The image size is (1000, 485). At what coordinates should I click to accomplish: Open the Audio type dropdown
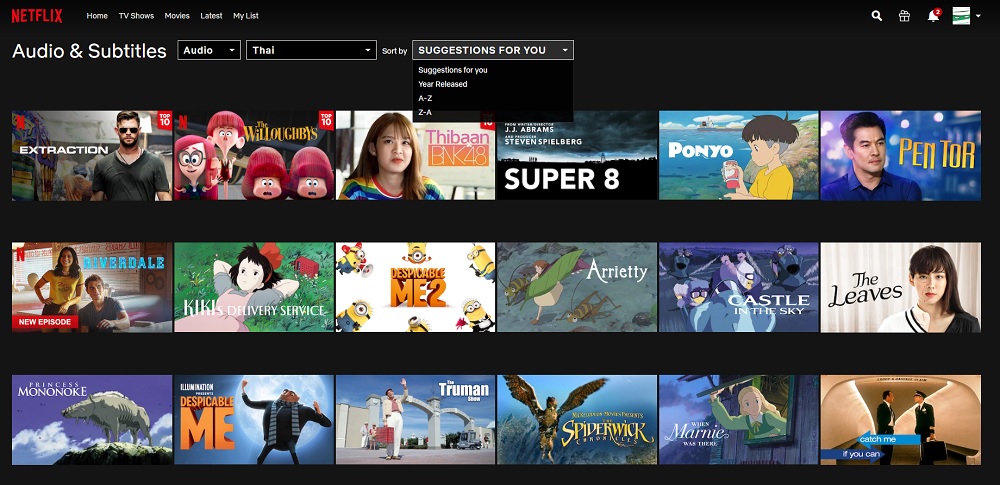209,50
